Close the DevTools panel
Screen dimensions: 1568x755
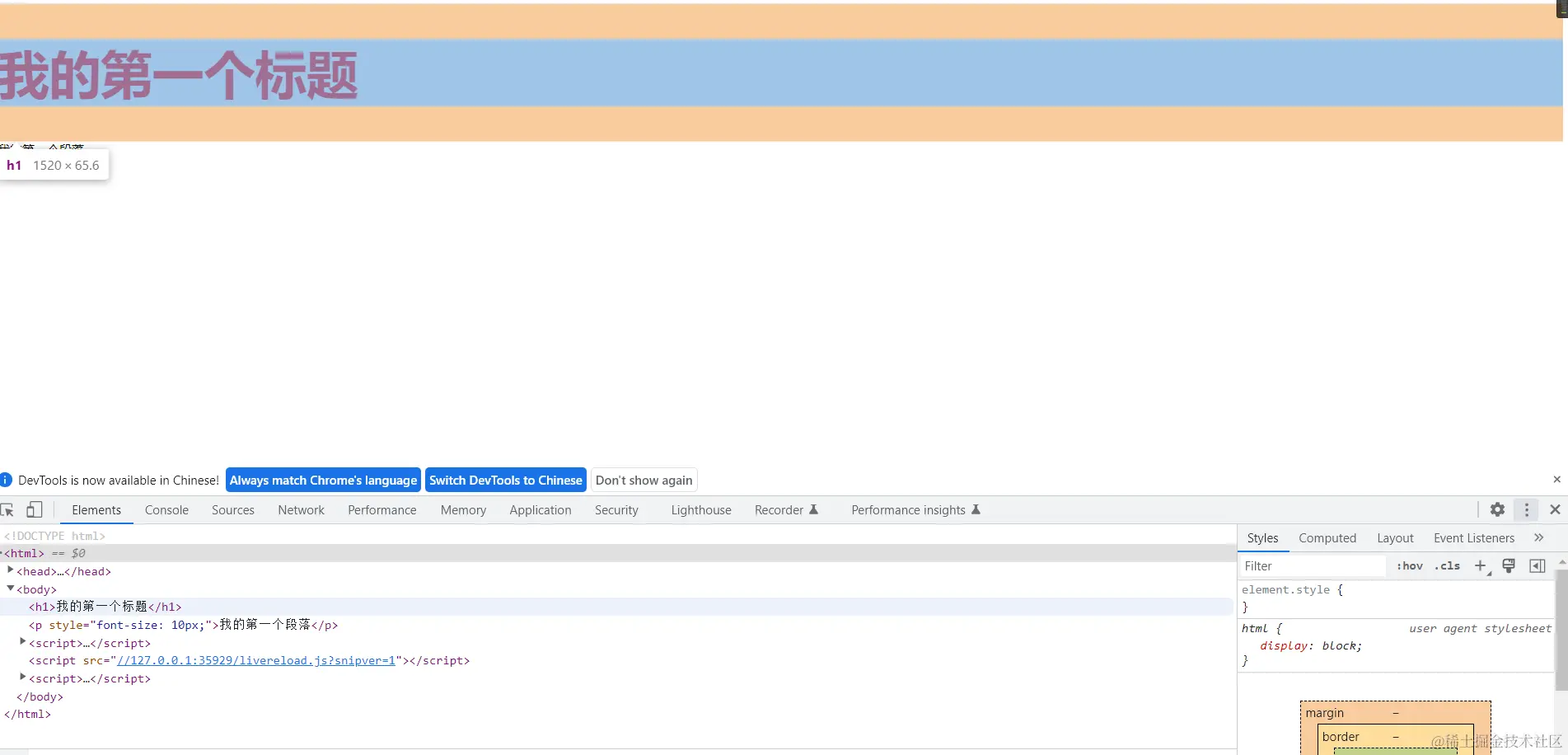pyautogui.click(x=1555, y=509)
